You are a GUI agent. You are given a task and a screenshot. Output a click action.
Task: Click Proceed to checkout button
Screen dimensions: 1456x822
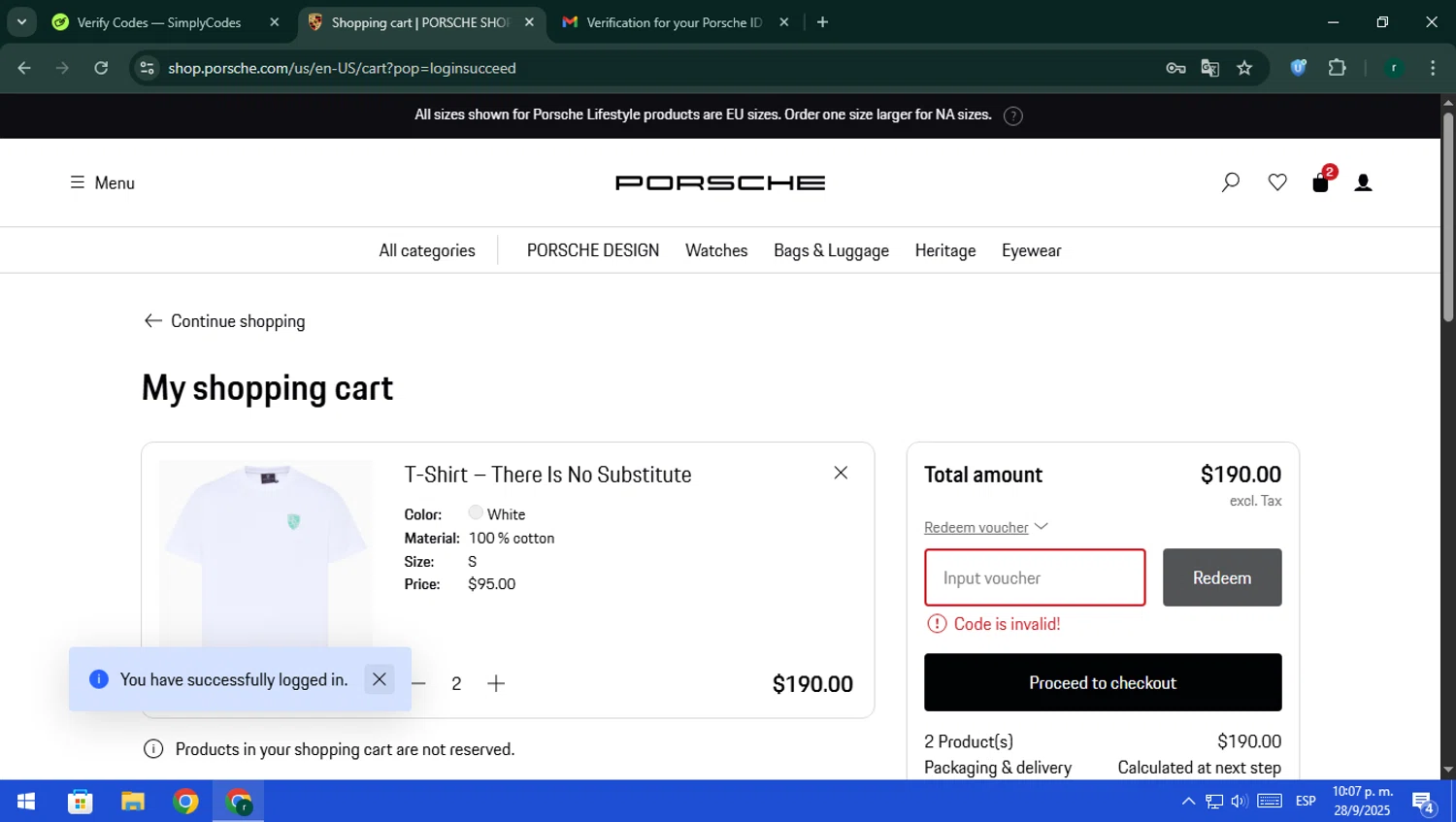point(1103,682)
